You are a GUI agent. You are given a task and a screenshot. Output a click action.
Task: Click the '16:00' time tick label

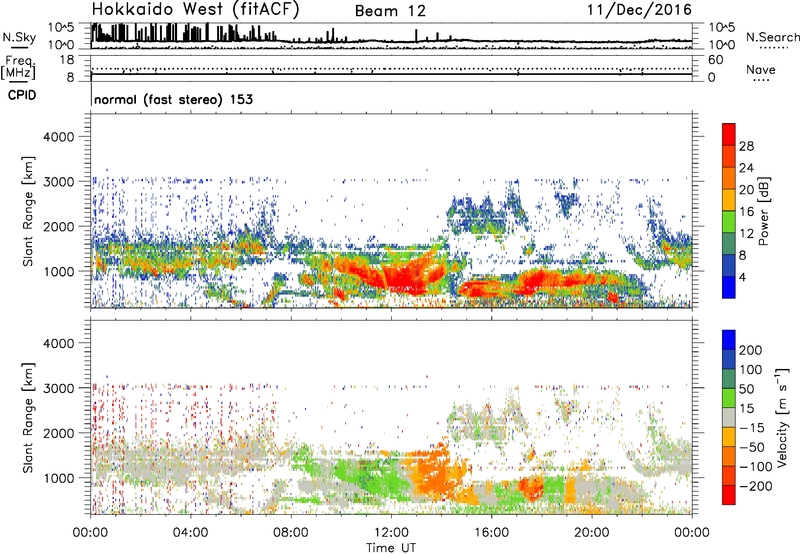(x=491, y=533)
